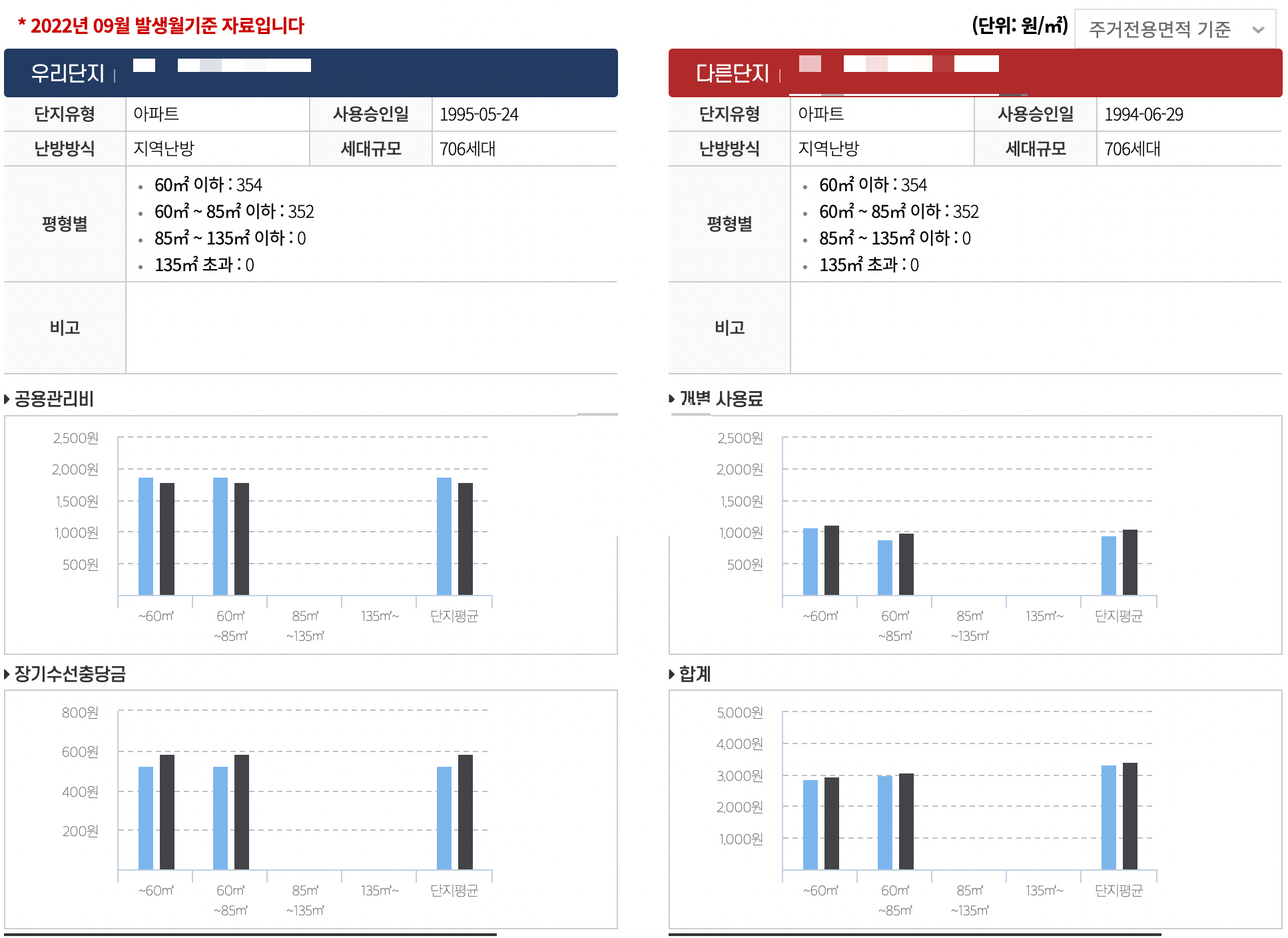Screen dimensions: 1288x938
Task: Click the 2022년 09월 발생월기준 notice text
Action: tap(161, 26)
